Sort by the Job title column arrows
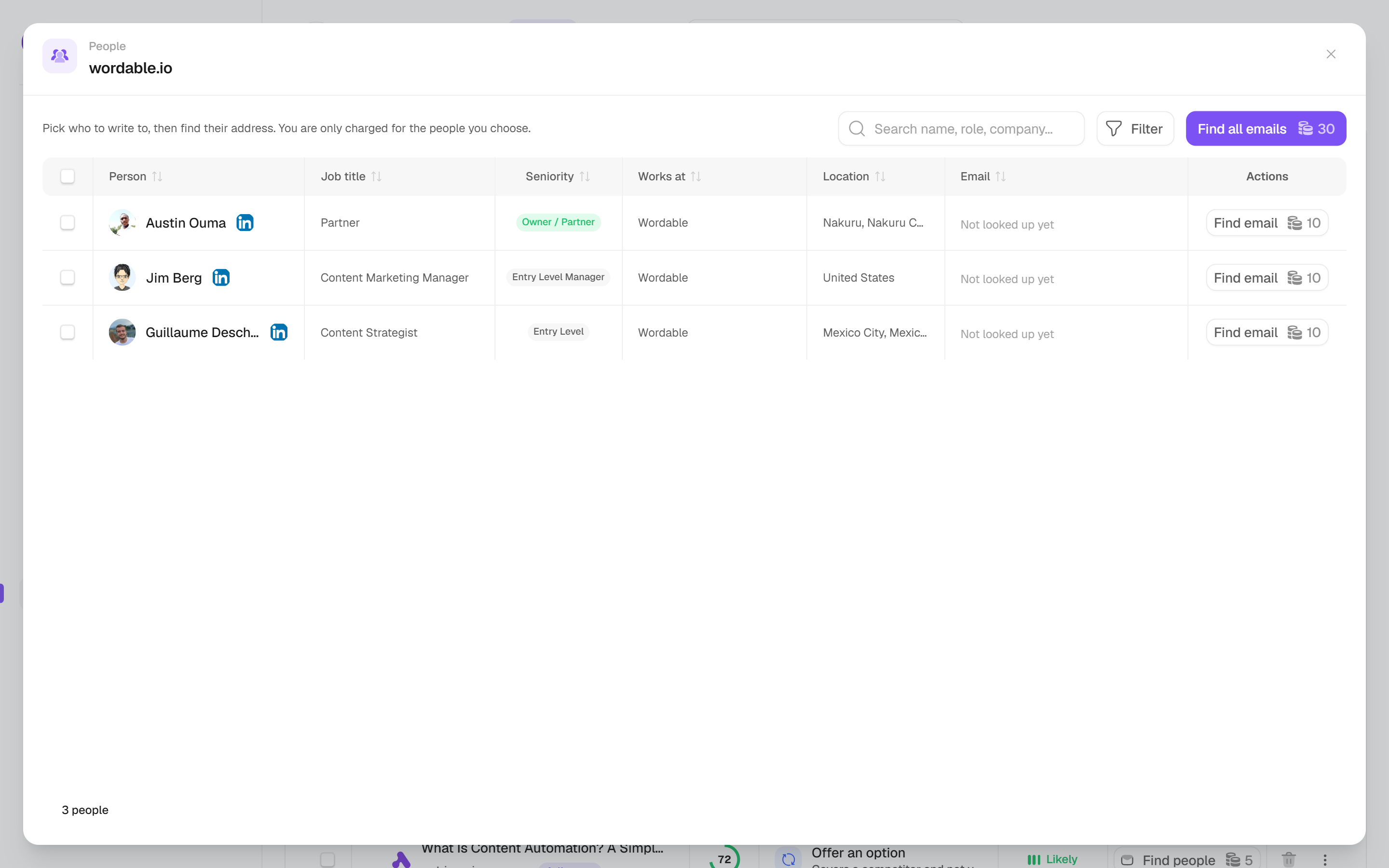1389x868 pixels. 377,176
